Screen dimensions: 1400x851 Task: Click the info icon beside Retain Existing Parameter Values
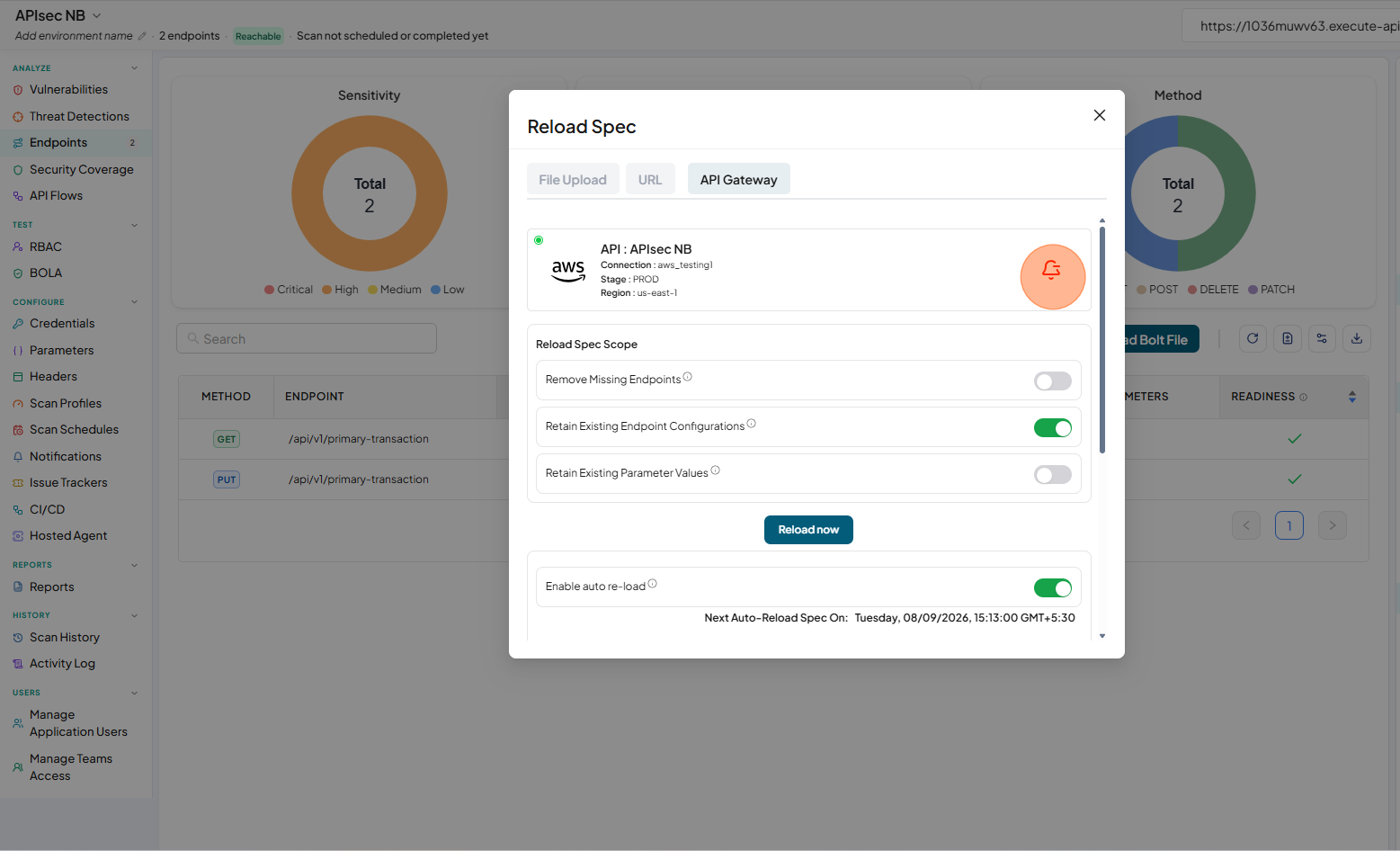click(716, 470)
